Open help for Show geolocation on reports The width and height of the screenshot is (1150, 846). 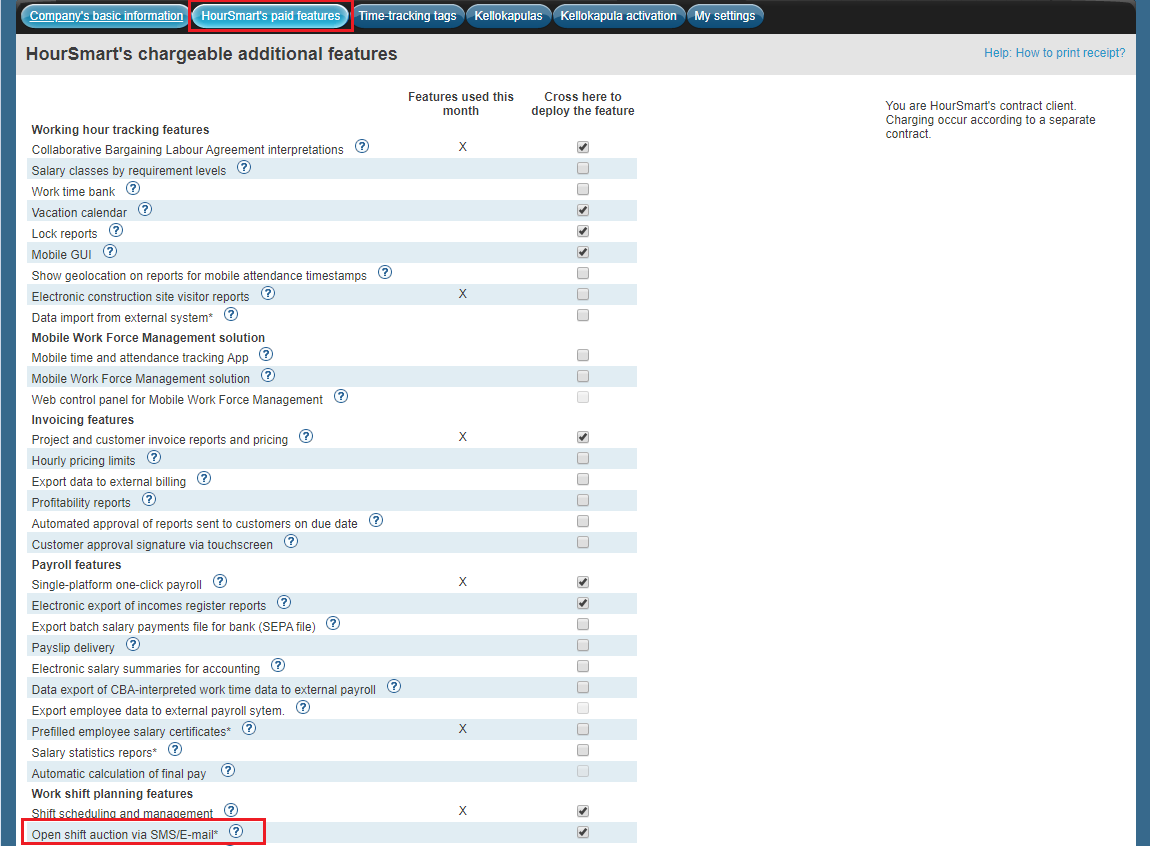tap(385, 273)
